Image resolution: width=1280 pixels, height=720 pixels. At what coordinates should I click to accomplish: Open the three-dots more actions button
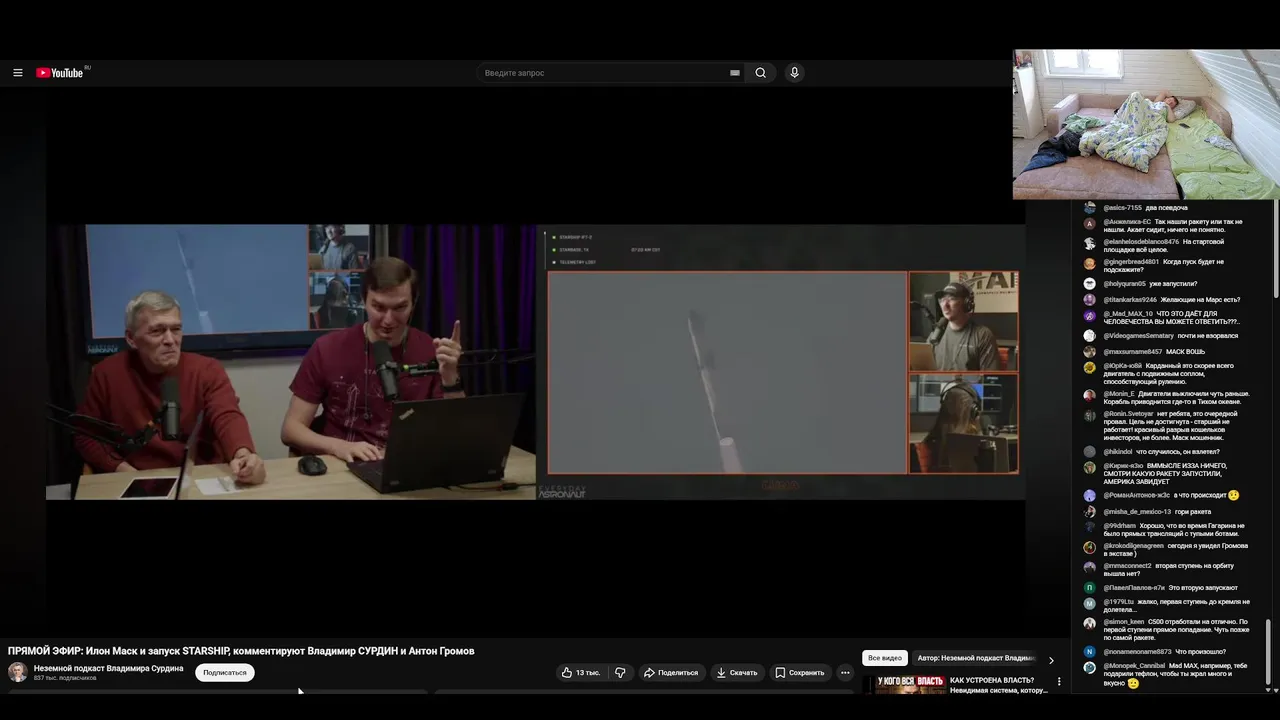click(x=845, y=673)
